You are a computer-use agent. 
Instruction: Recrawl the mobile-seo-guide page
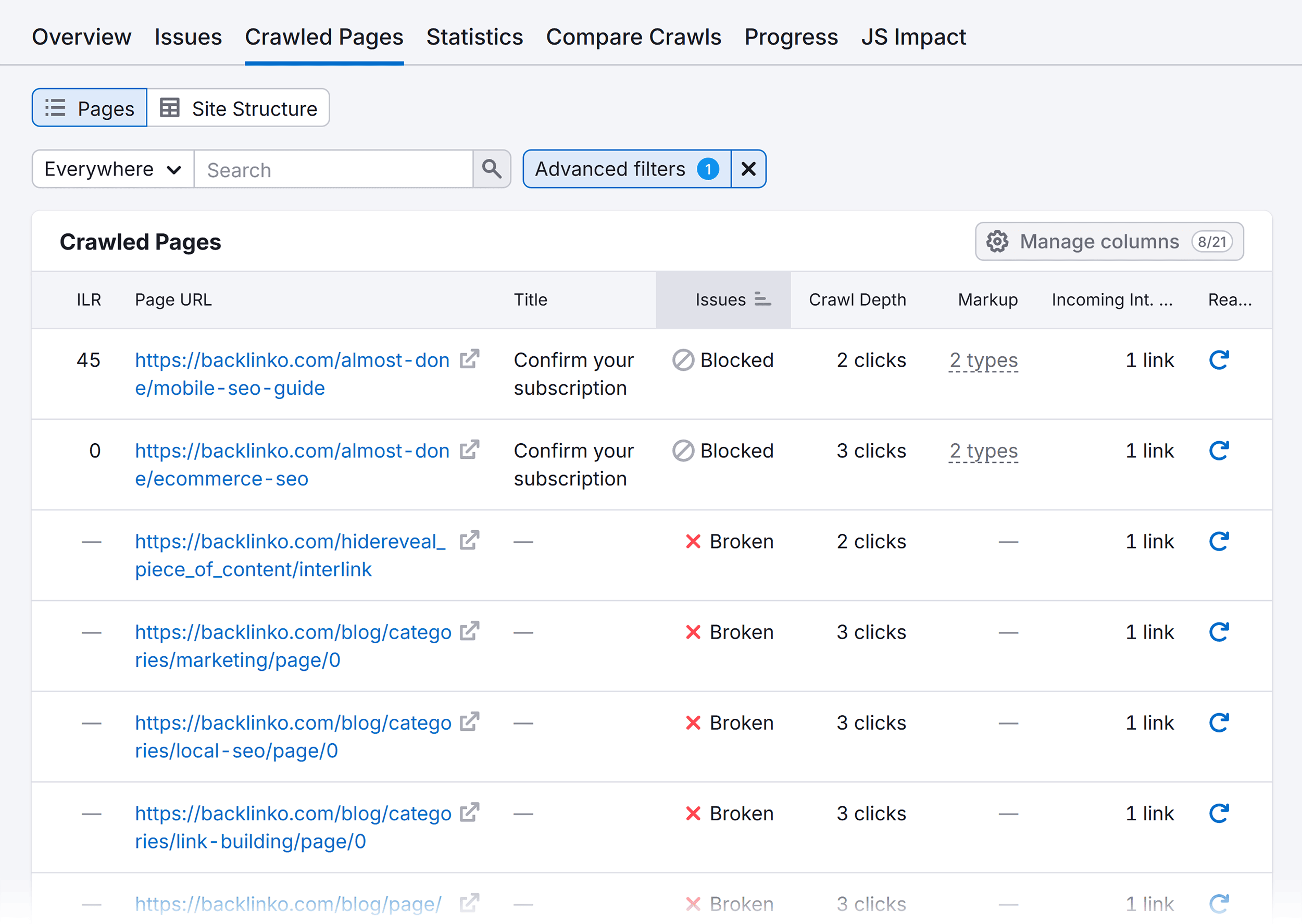(x=1219, y=359)
